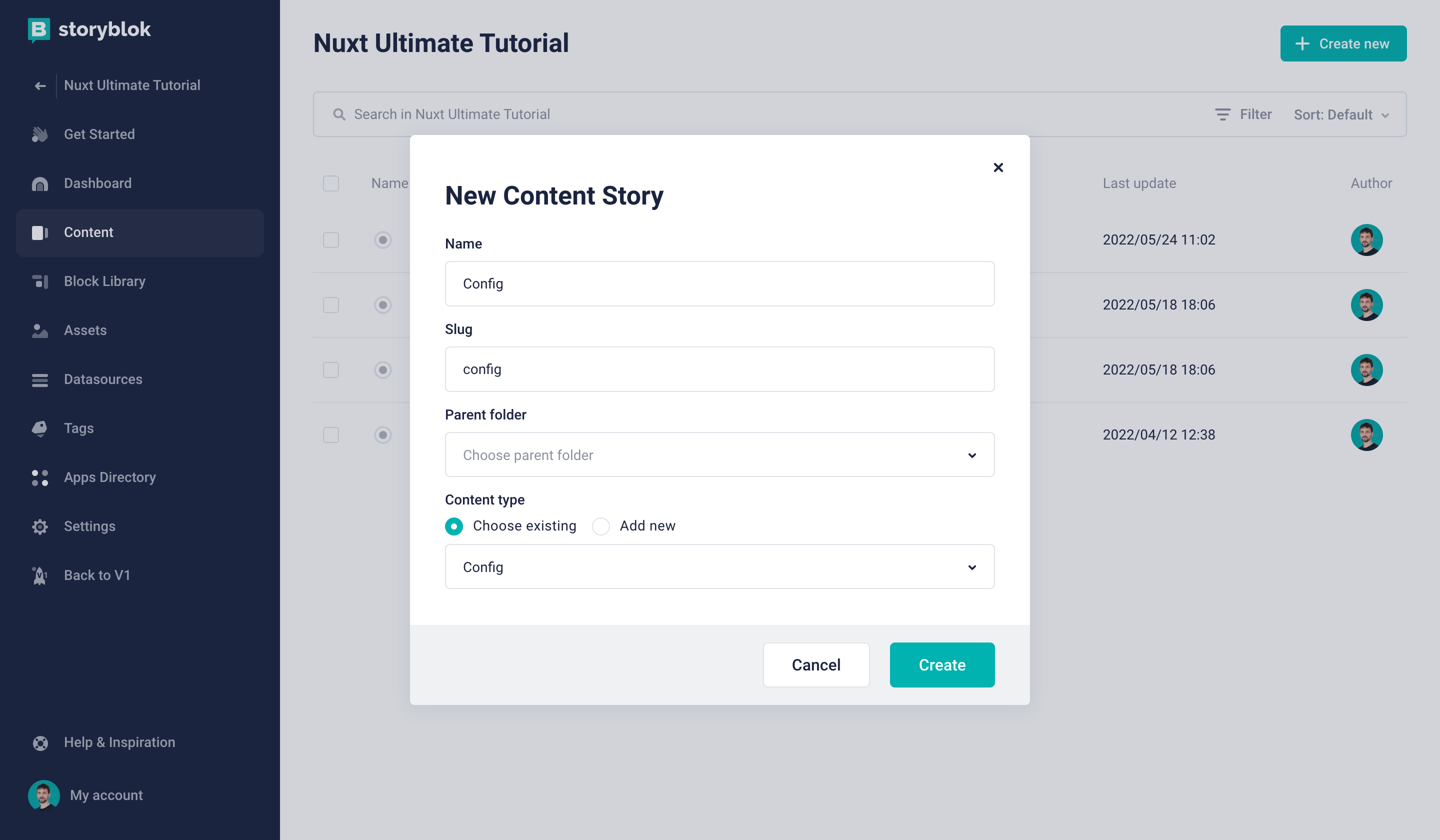The height and width of the screenshot is (840, 1440).
Task: Click the Apps Directory grid icon
Action: click(x=40, y=477)
